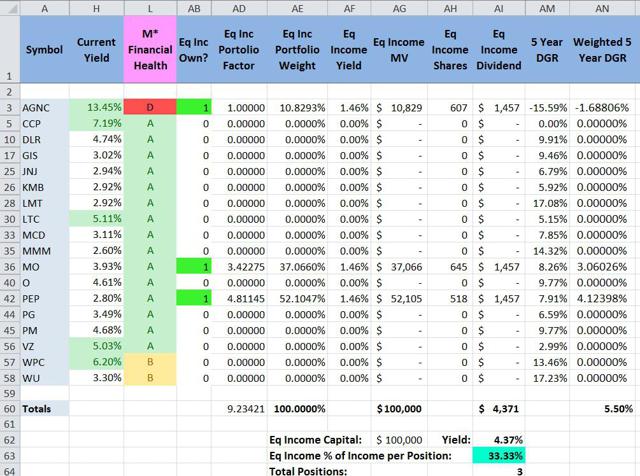This screenshot has height=476, width=640.
Task: Select WPC's B health rating cell
Action: (150, 363)
